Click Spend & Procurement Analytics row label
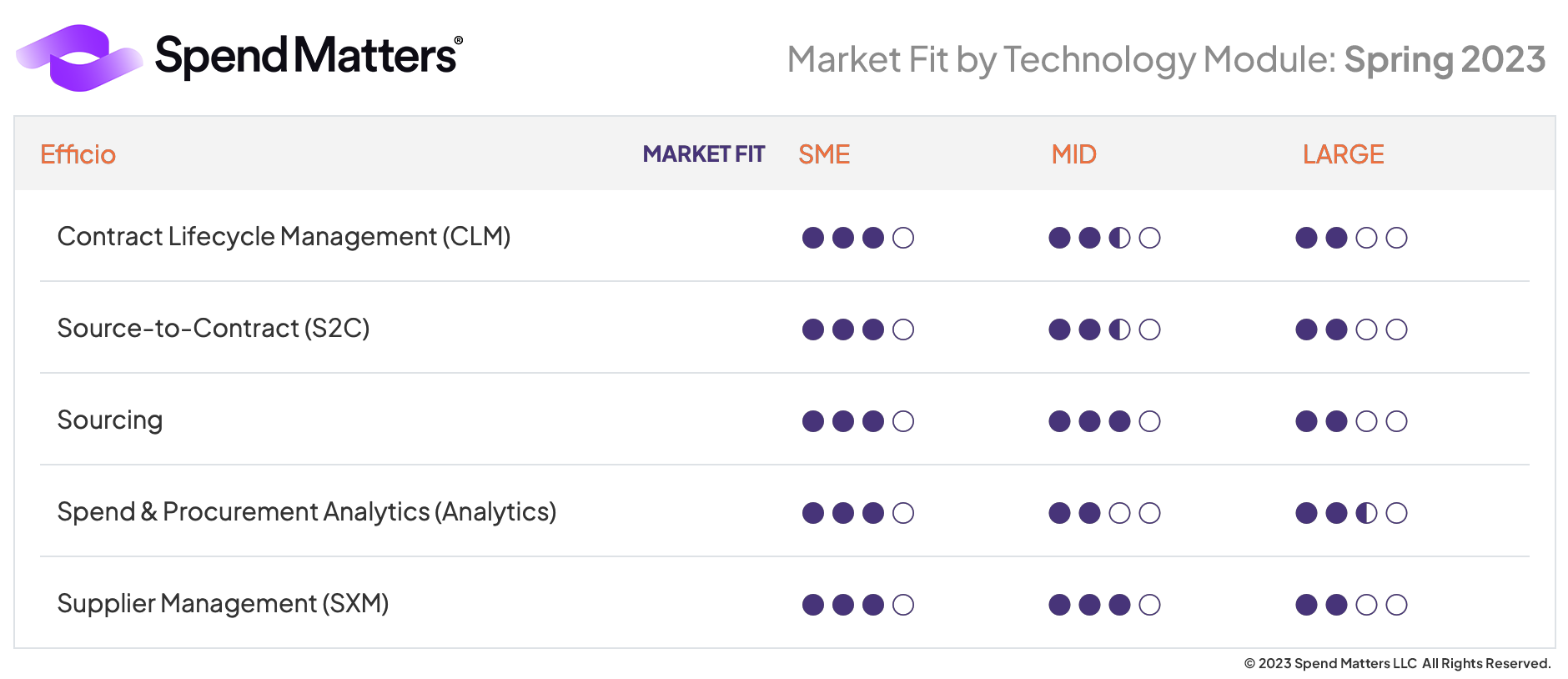 pyautogui.click(x=306, y=512)
